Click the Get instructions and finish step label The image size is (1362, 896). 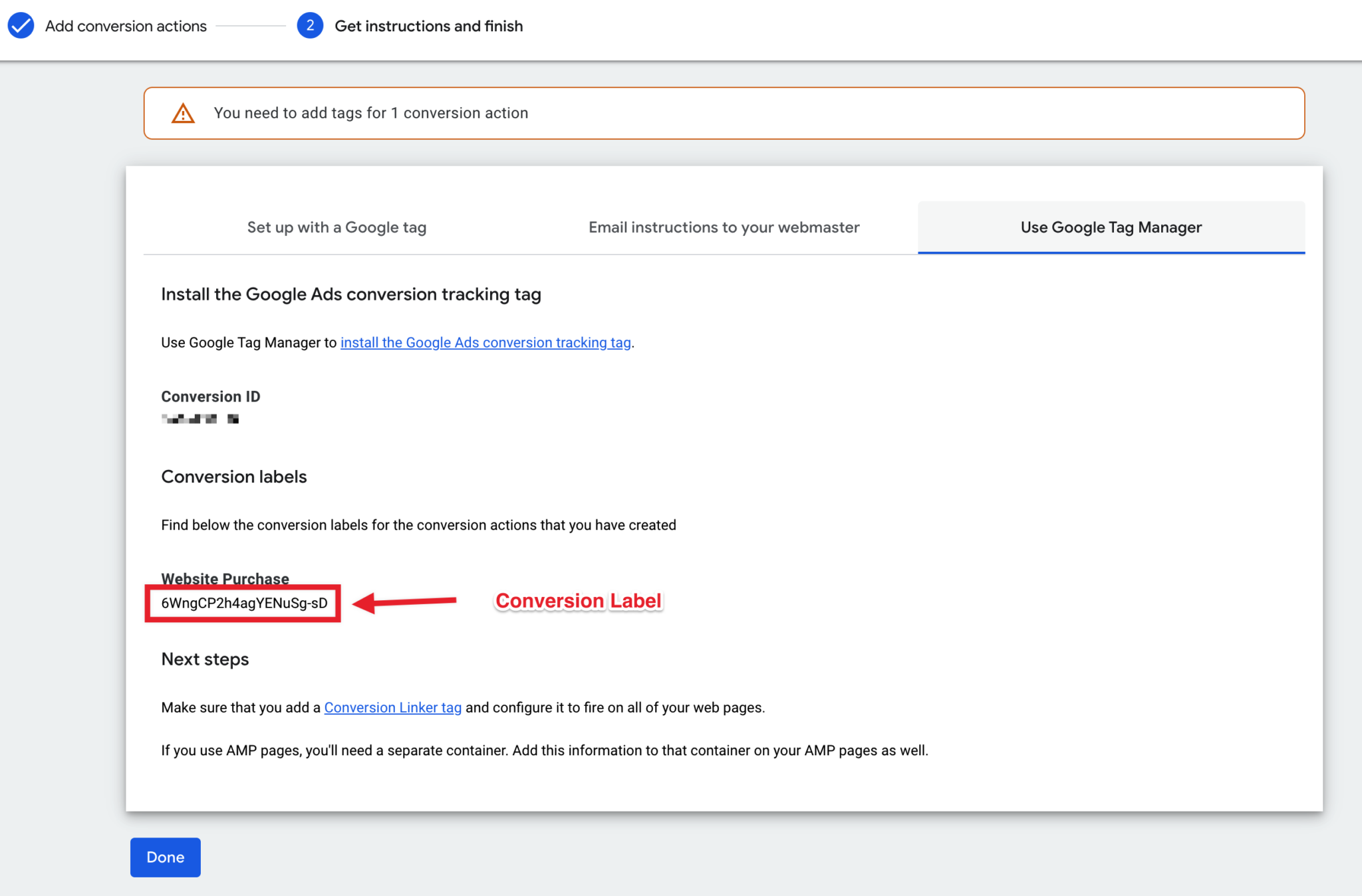[429, 25]
